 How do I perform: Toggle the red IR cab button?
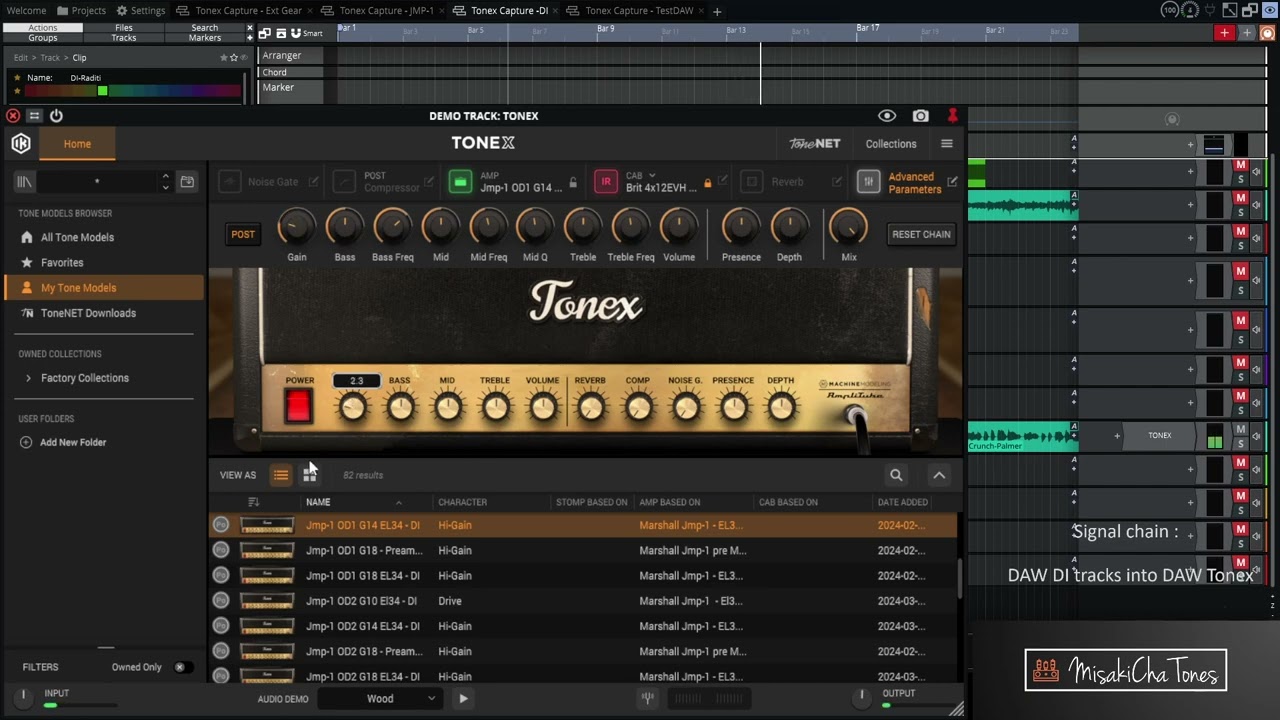coord(605,182)
